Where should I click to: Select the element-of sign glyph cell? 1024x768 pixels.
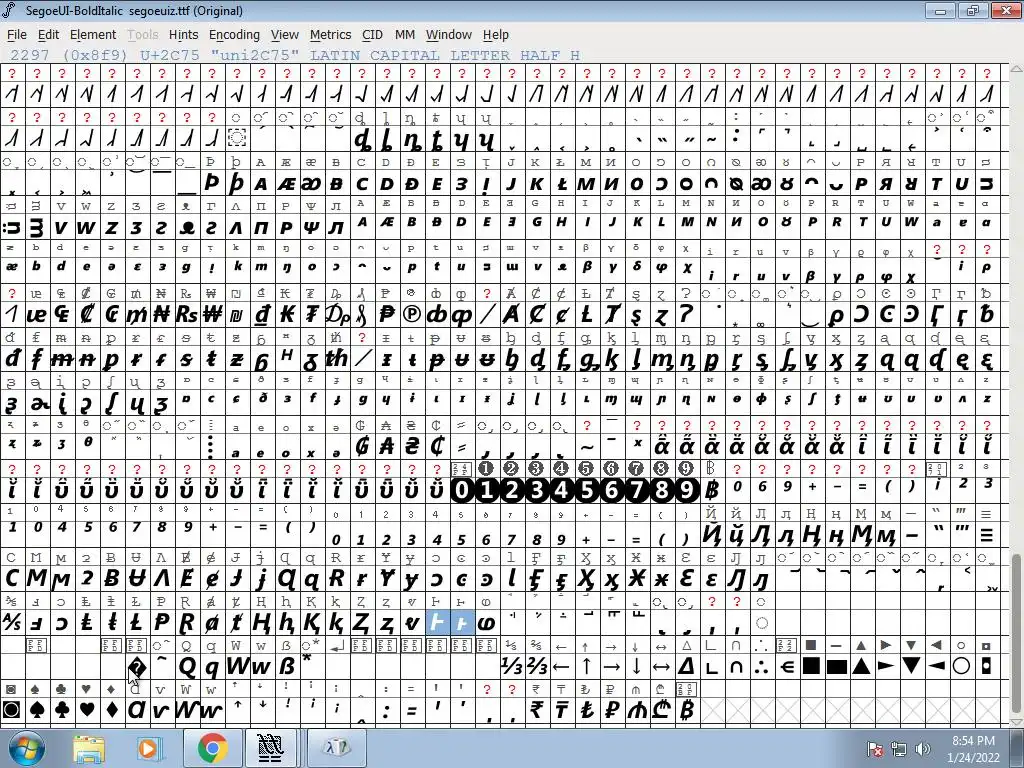pyautogui.click(x=786, y=666)
